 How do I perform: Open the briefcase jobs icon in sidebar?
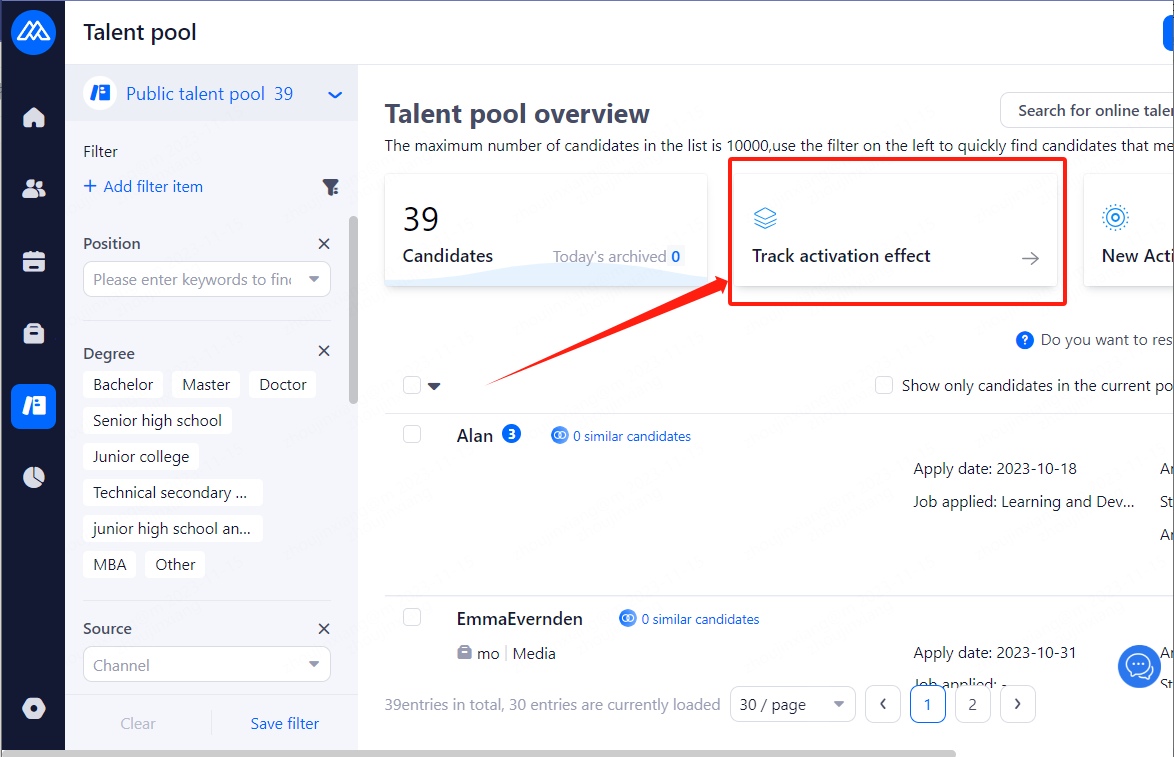(34, 334)
